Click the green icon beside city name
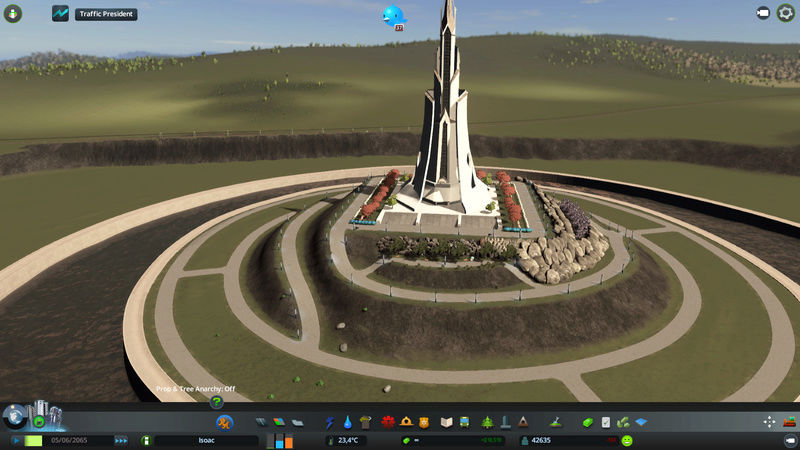Viewport: 800px width, 450px height. coord(146,440)
